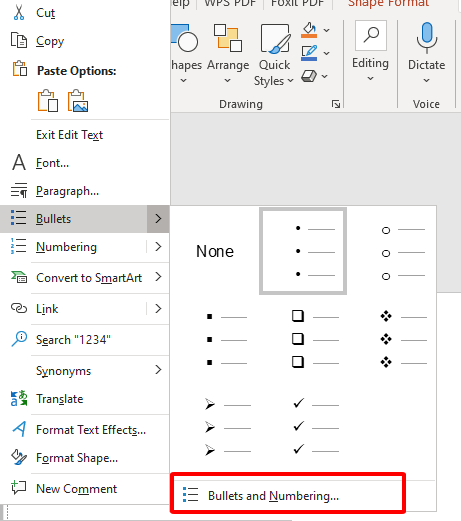The height and width of the screenshot is (521, 461).
Task: Choose the checkmark bullet style
Action: click(x=315, y=428)
